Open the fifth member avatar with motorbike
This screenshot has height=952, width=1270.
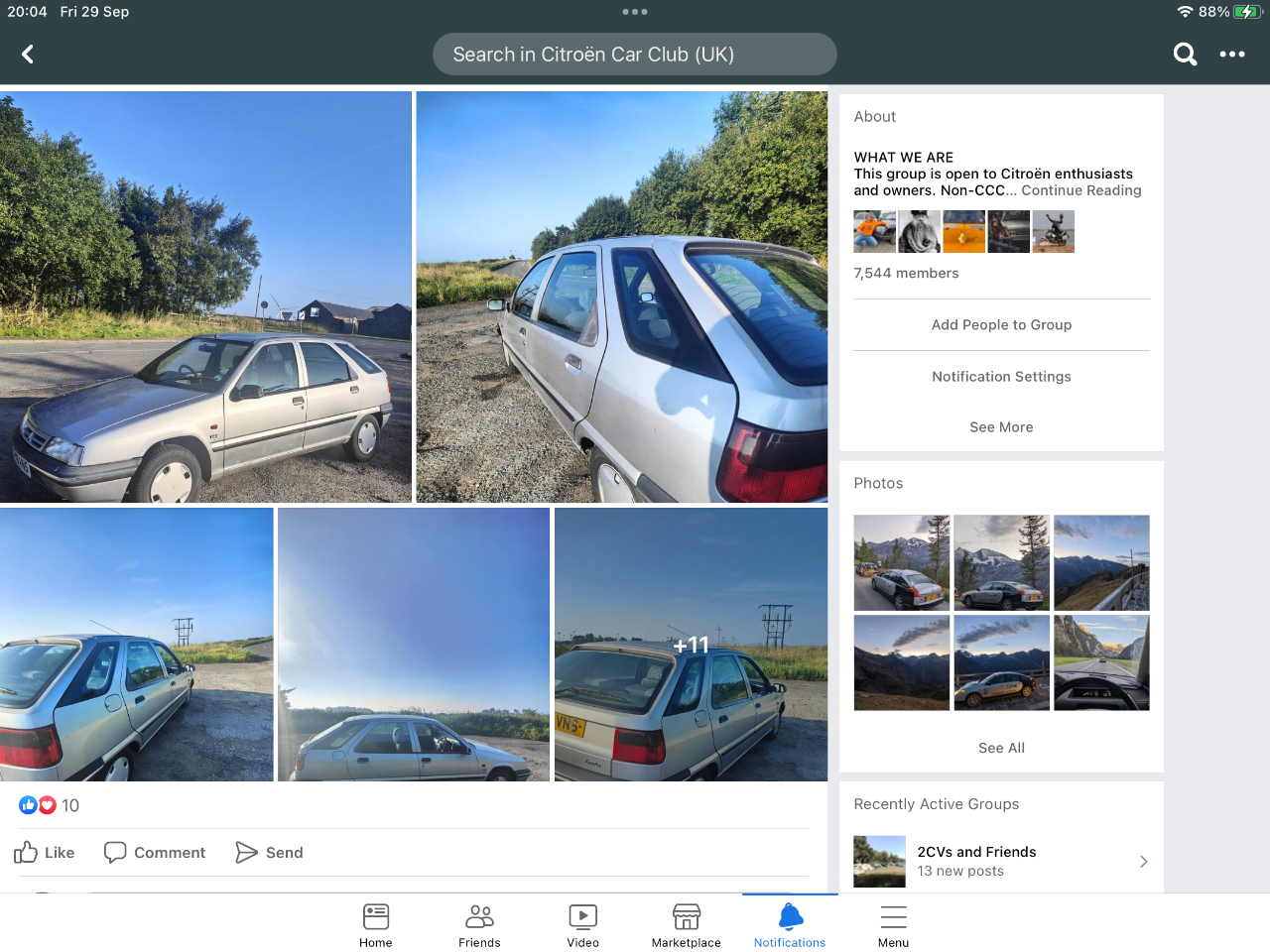[x=1054, y=232]
